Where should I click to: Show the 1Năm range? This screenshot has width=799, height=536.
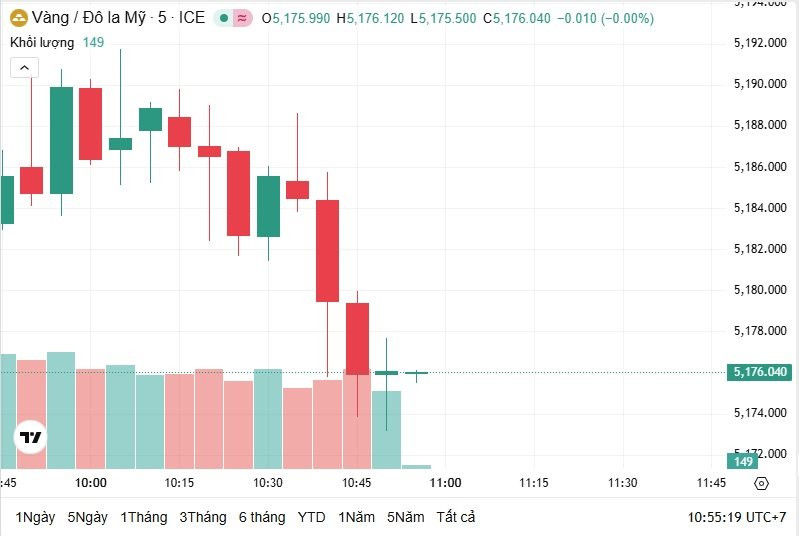point(356,517)
